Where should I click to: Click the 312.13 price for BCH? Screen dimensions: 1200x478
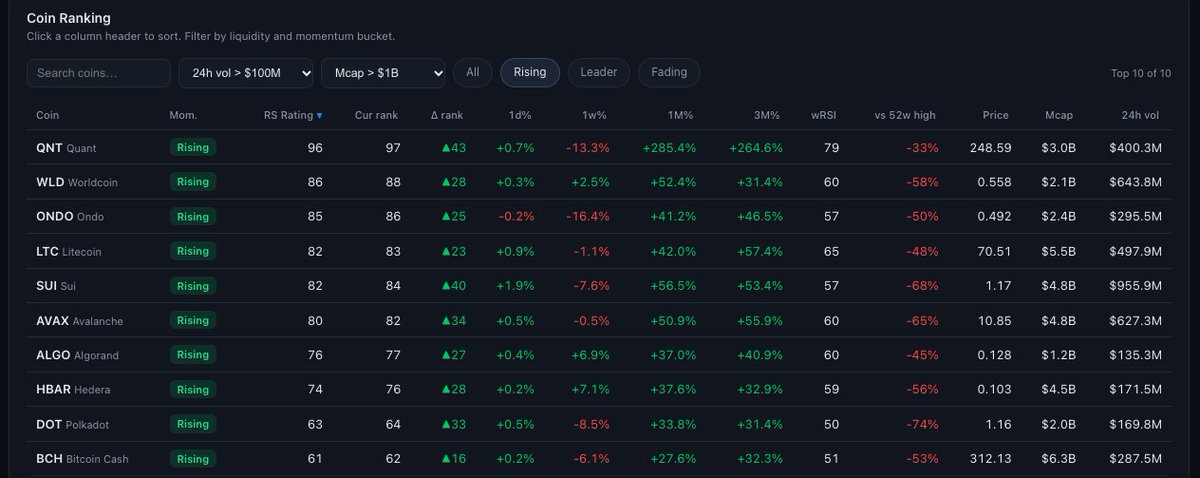pos(991,459)
